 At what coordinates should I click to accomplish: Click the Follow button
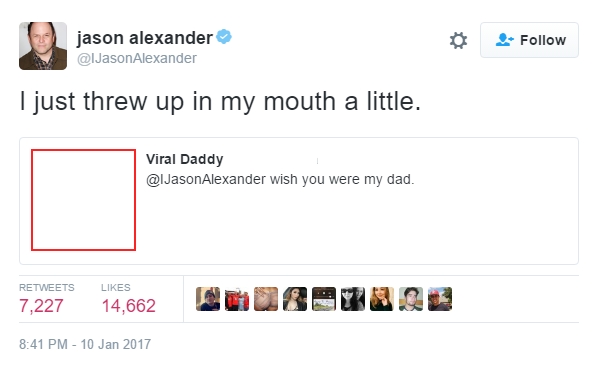click(529, 40)
